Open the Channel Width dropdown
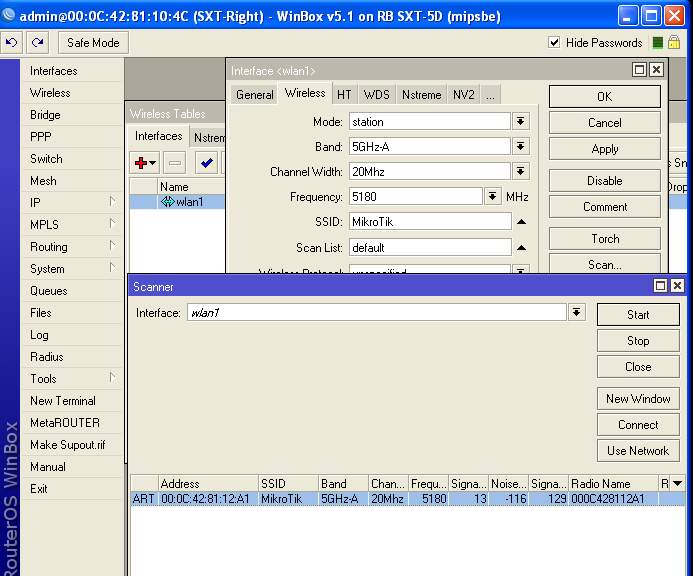Screen dimensions: 693x576 520,171
